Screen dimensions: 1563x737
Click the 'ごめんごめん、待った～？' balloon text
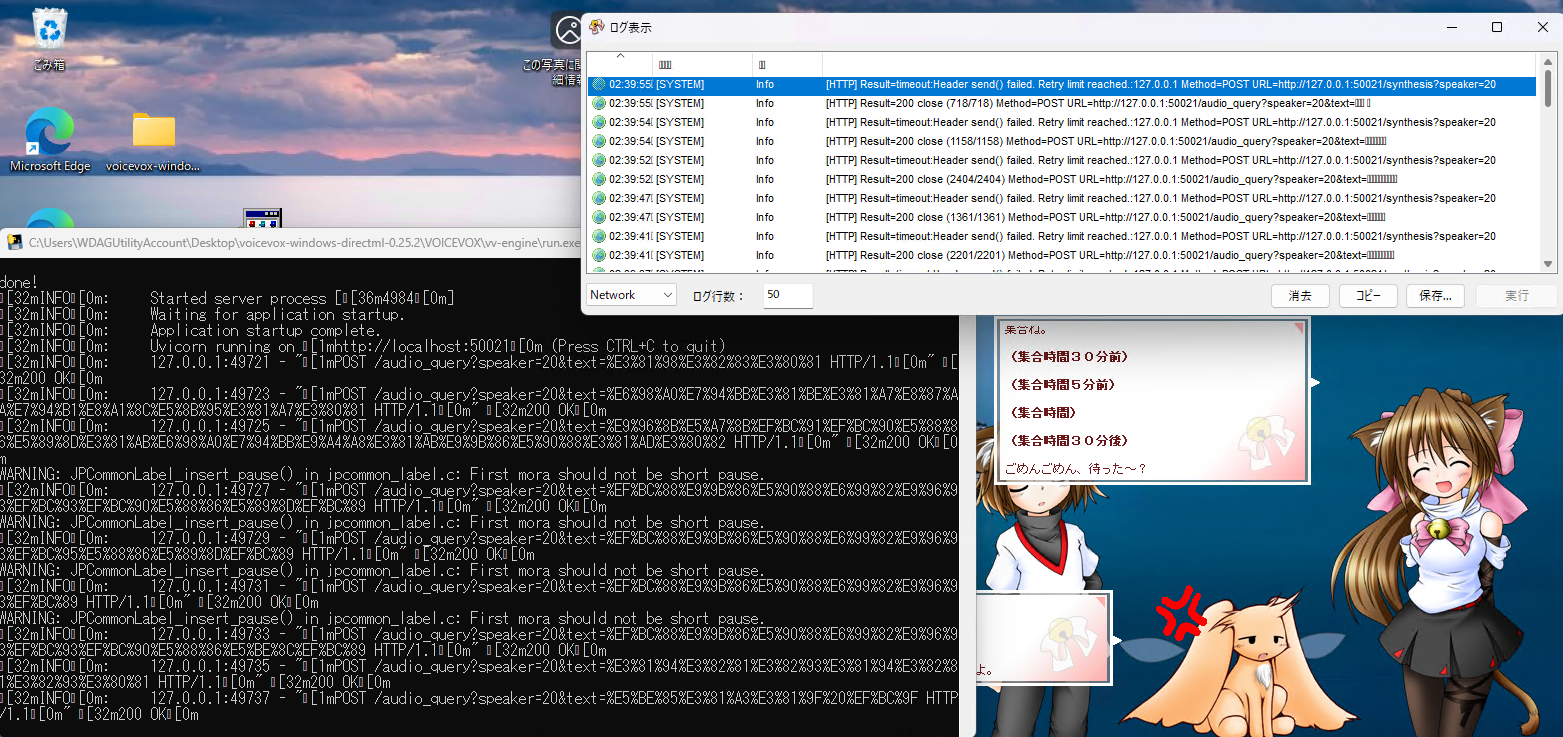(x=1074, y=468)
